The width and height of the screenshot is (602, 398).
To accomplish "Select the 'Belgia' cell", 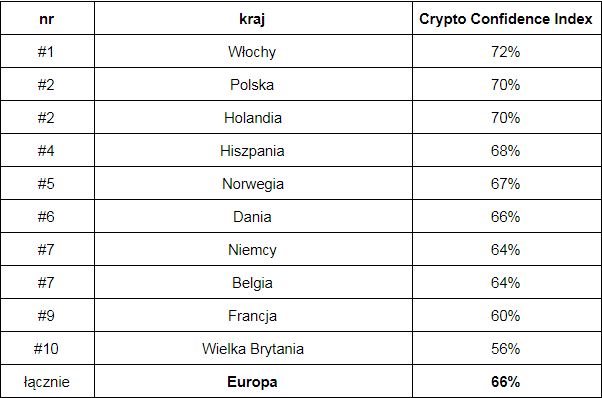I will [252, 283].
